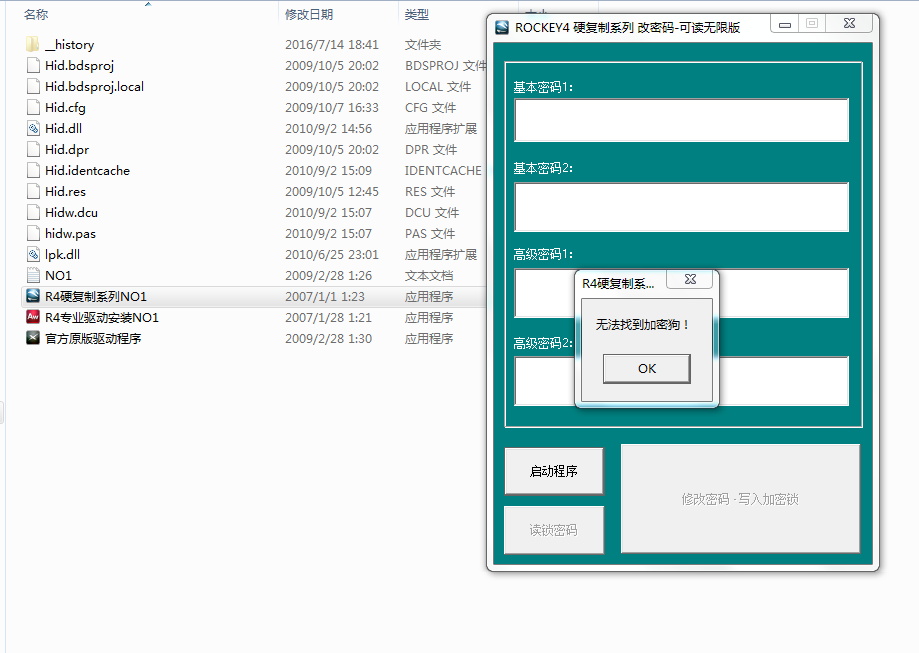
Task: Click the date 2007/1/28 1:21
Action: (328, 318)
